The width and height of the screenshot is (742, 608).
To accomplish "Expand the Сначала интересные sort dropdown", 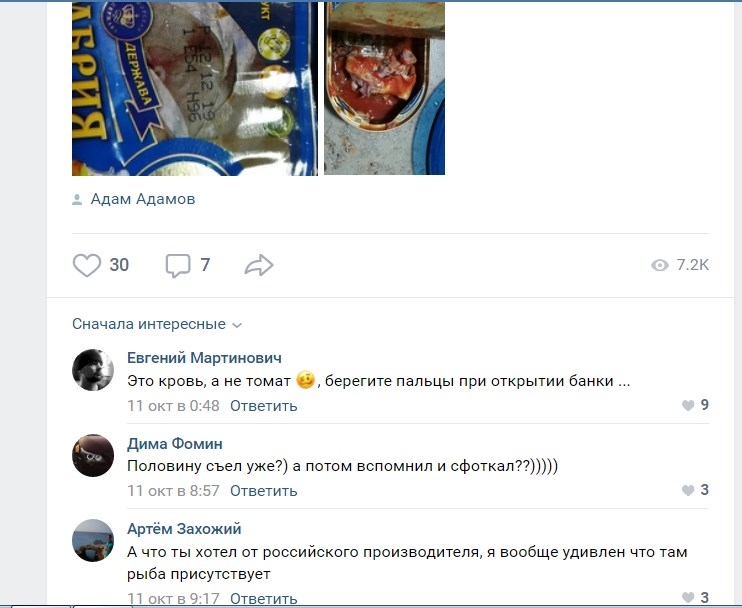I will click(157, 324).
